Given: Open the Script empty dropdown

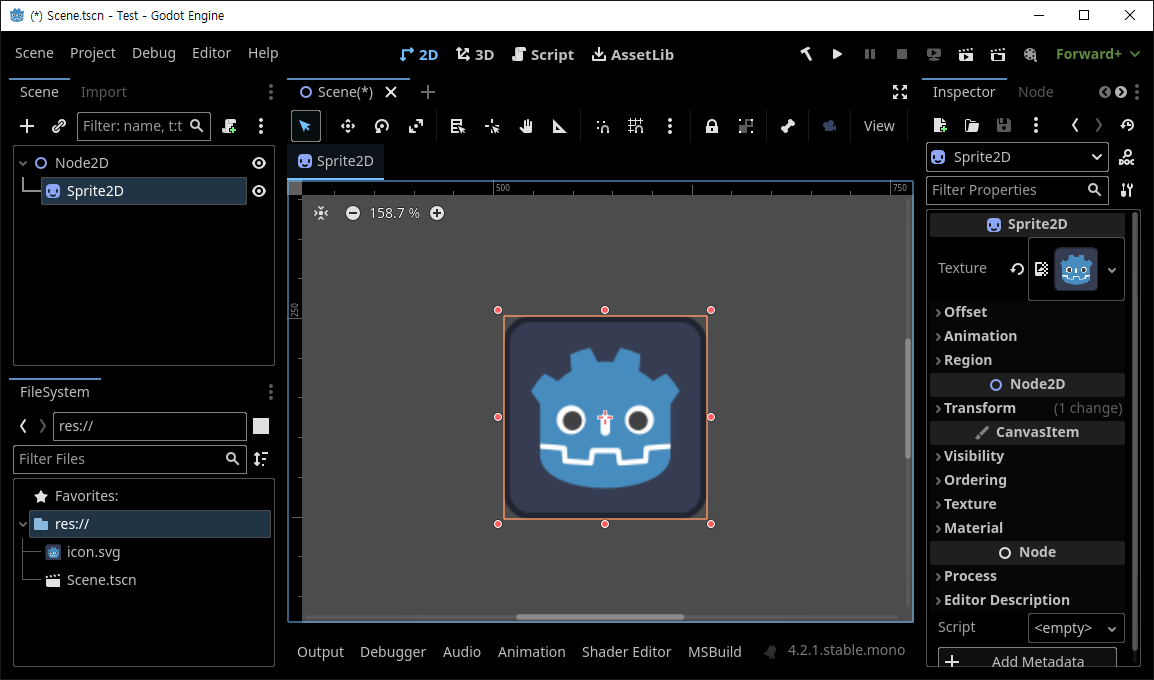Looking at the screenshot, I should point(1076,628).
